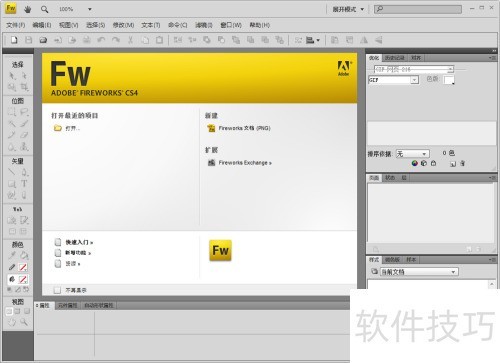
Task: Select the Crop tool
Action: 24,87
